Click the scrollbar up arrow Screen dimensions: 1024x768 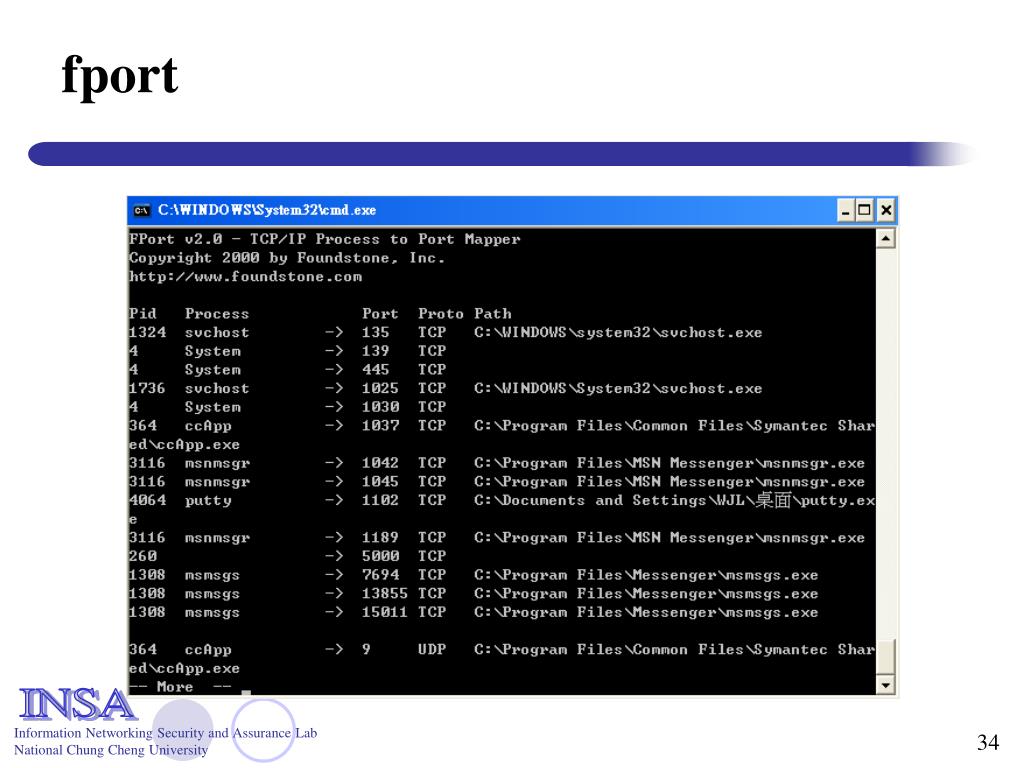click(885, 238)
